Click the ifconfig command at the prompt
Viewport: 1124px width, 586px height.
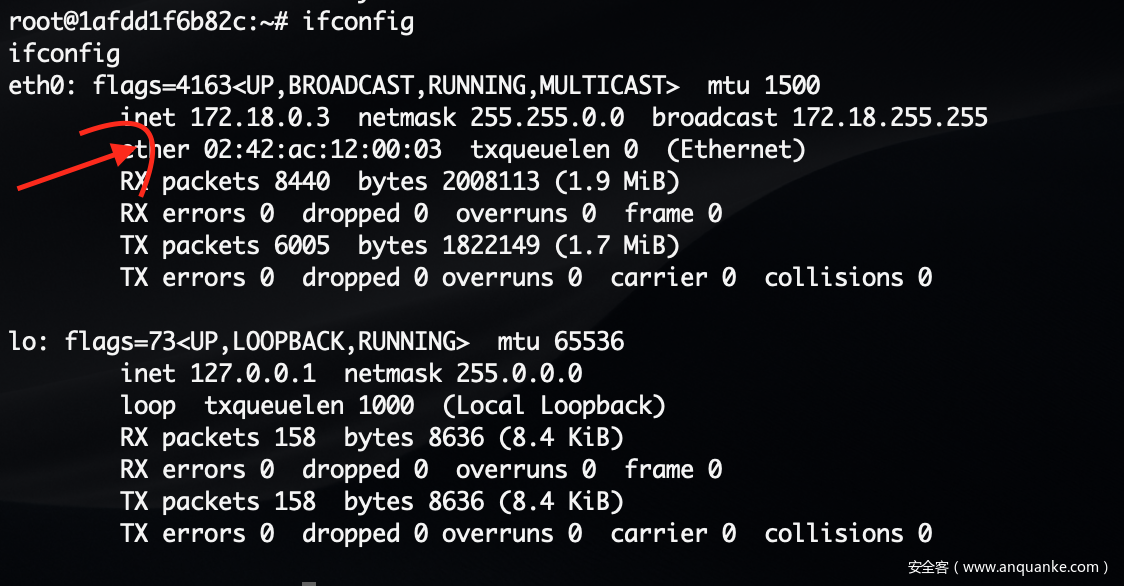[358, 22]
